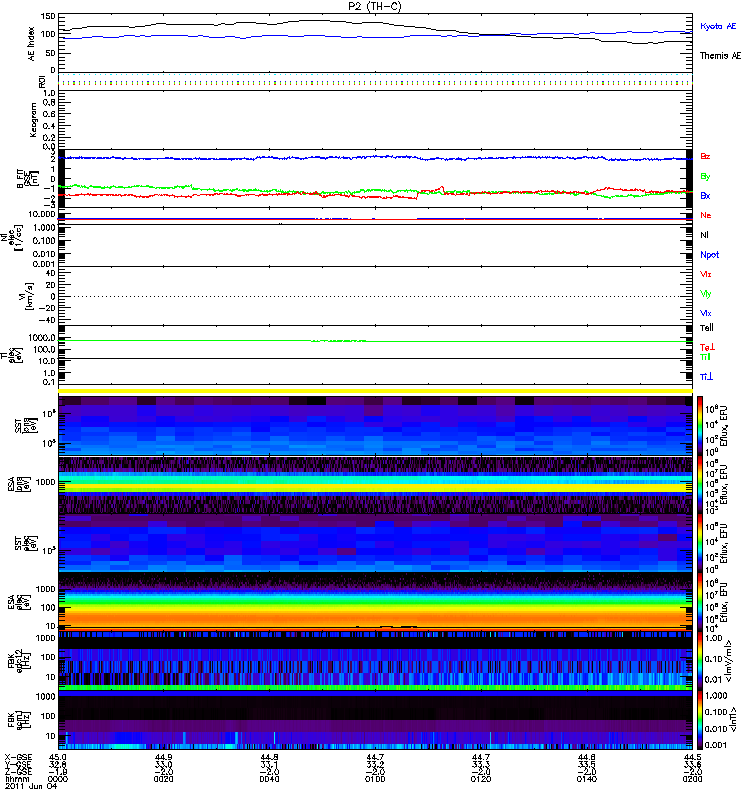Select the red Bz legend entry
This screenshot has width=750, height=800.
point(706,157)
